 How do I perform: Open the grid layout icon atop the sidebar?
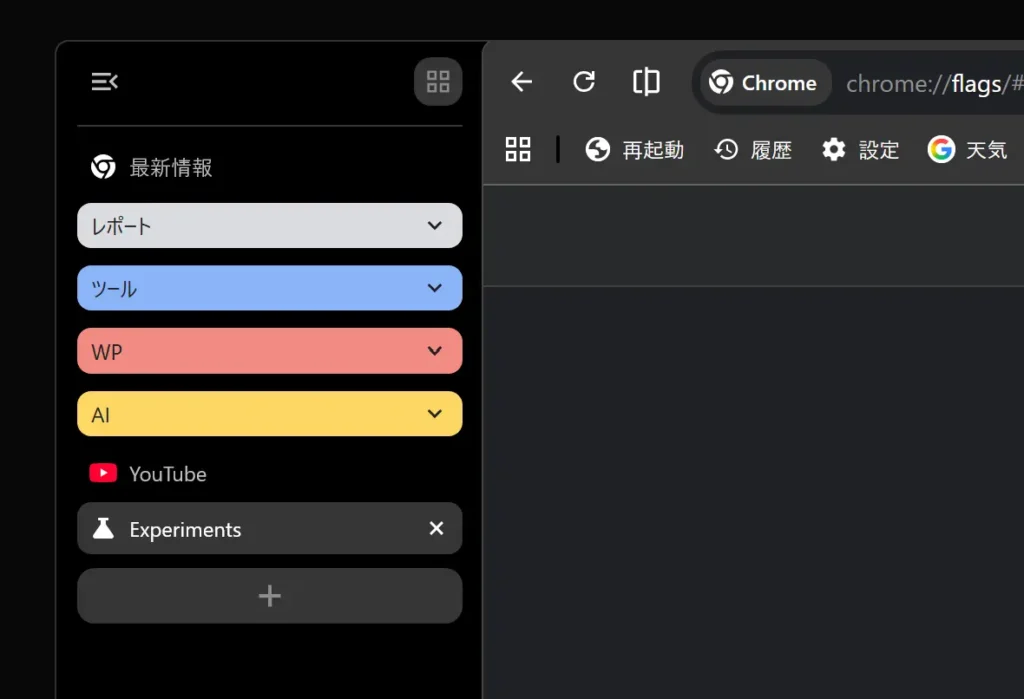(437, 81)
